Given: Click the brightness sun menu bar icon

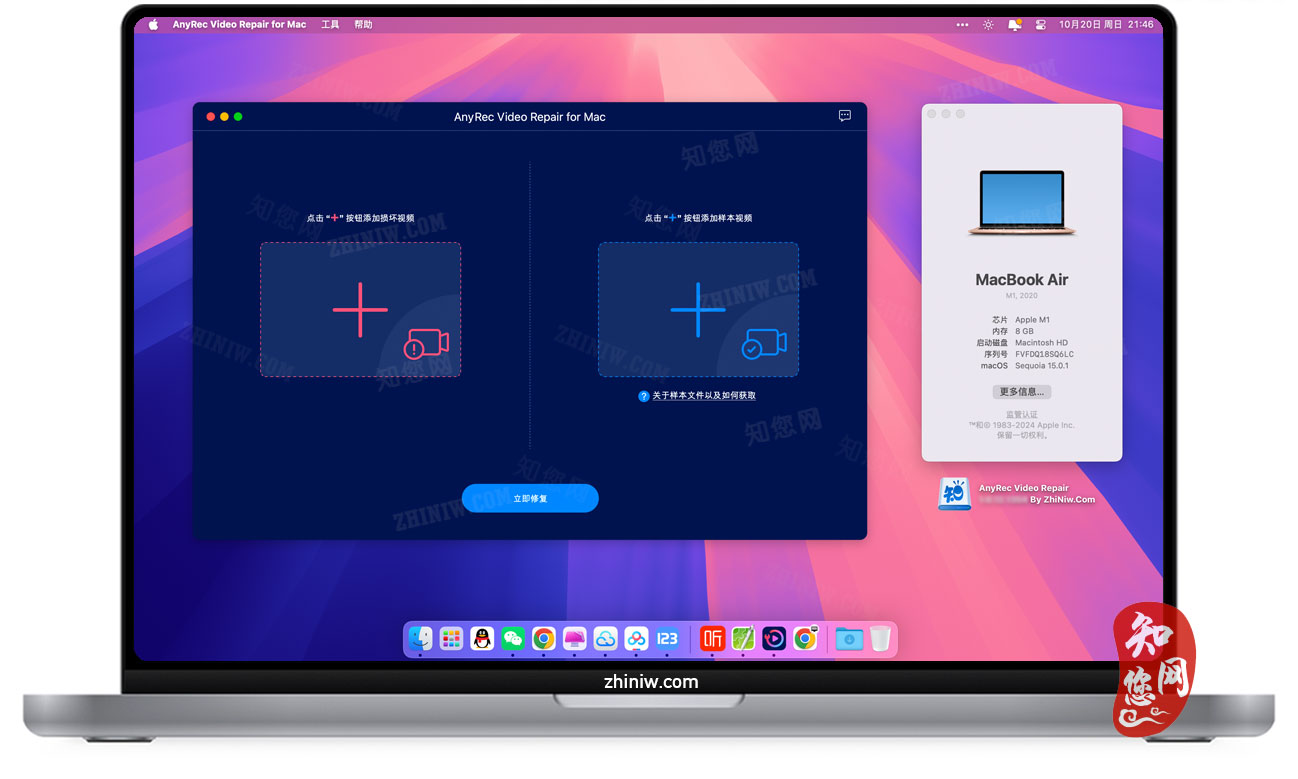Looking at the screenshot, I should coord(988,24).
